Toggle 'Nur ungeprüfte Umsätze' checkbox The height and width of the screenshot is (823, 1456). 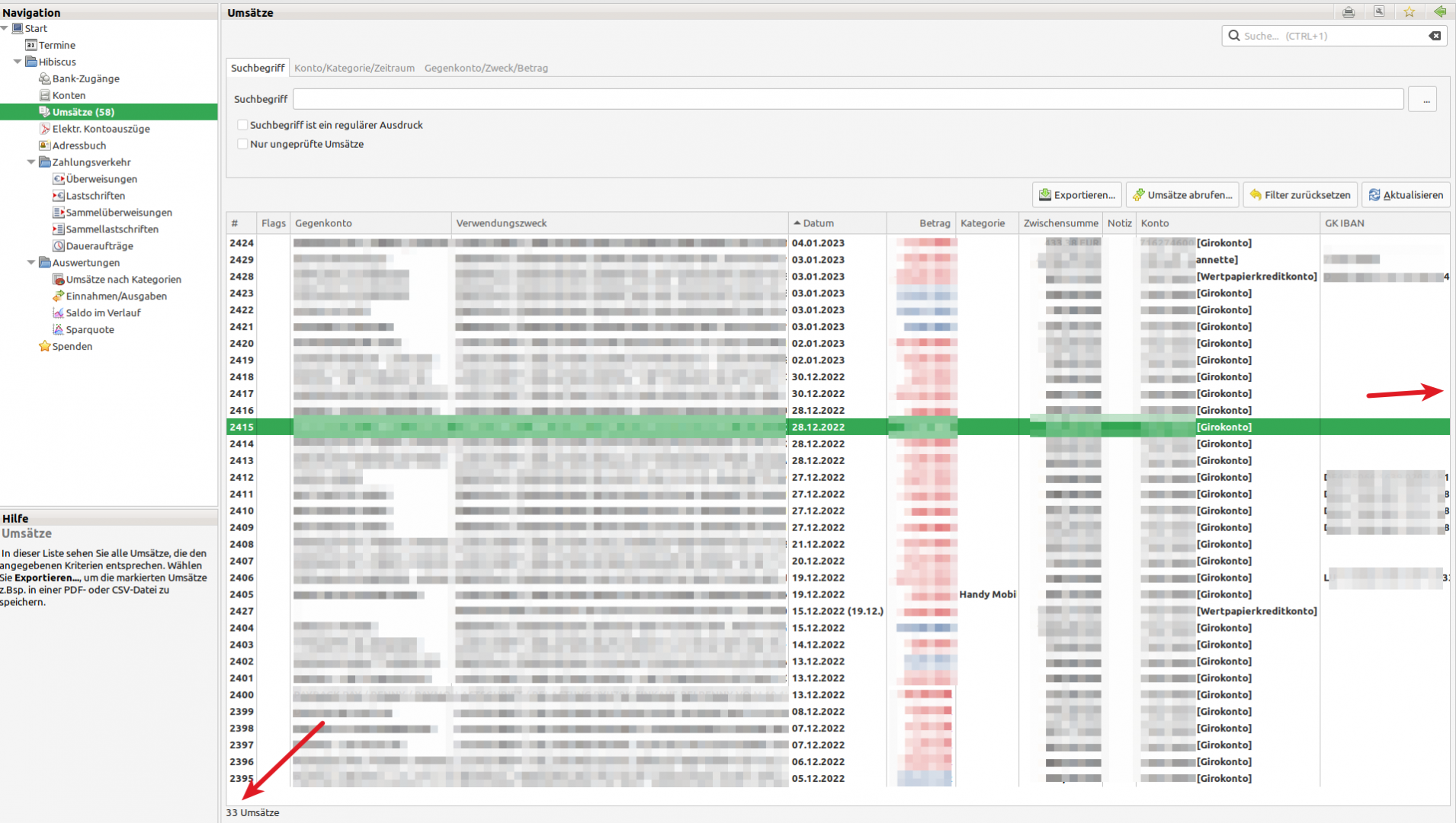(242, 144)
